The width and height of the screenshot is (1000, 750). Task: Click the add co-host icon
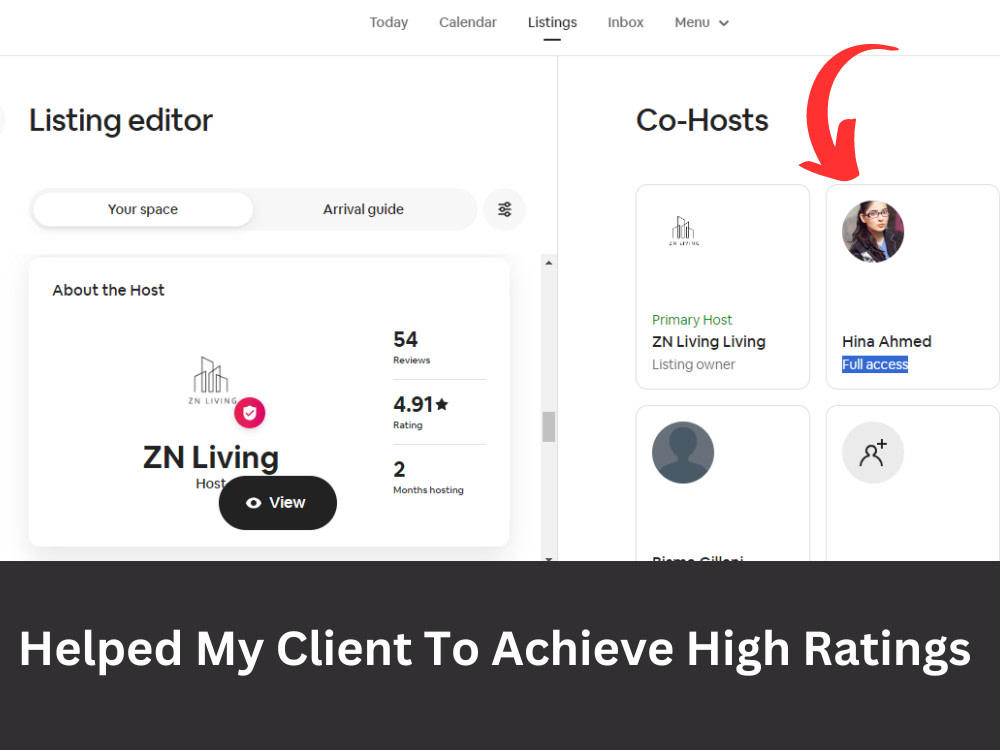(x=873, y=453)
